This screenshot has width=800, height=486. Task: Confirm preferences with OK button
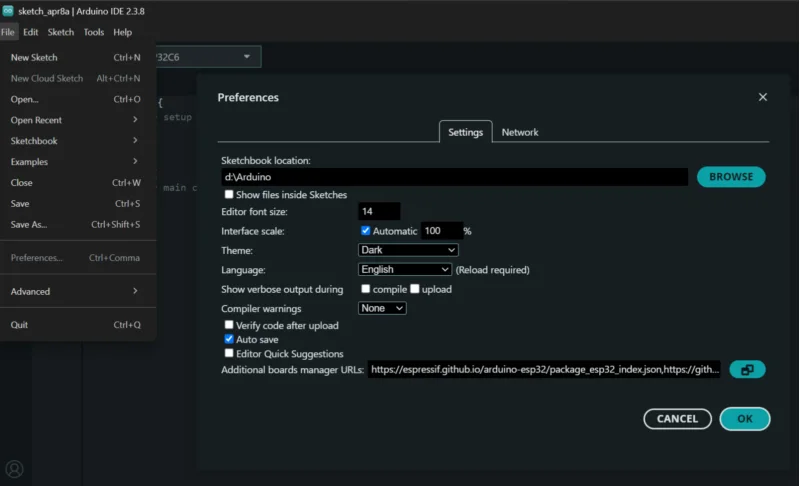click(x=744, y=419)
